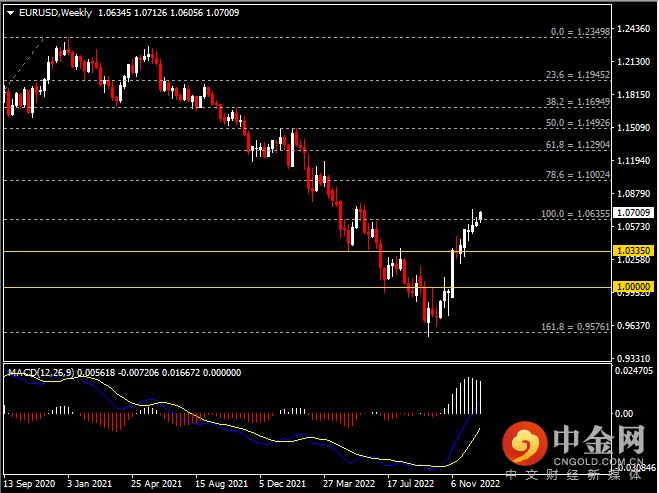Select the 1.00000 parity level price tag
Viewport: 659px width, 493px height.
[634, 286]
